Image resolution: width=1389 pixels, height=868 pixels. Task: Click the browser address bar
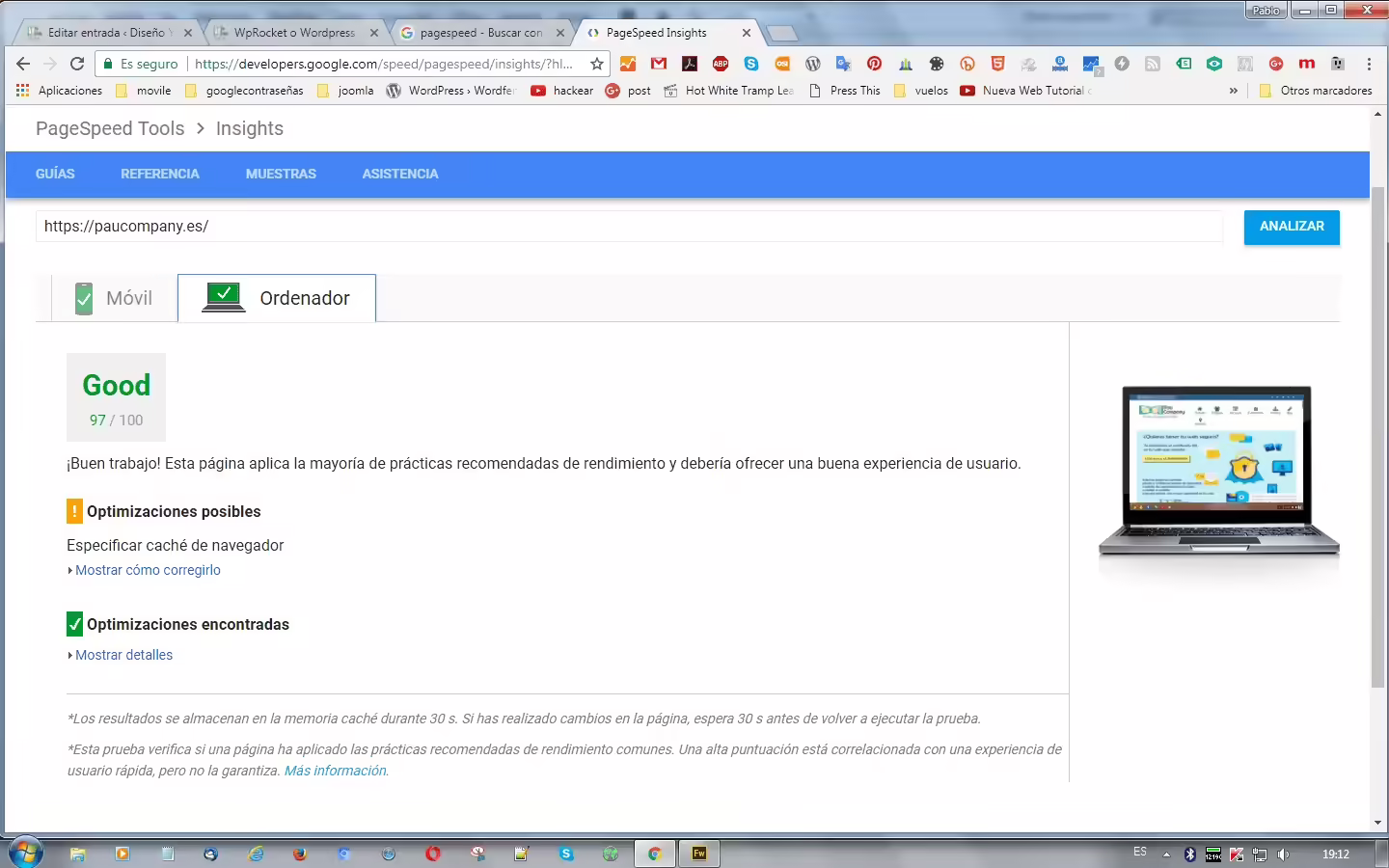pyautogui.click(x=383, y=64)
